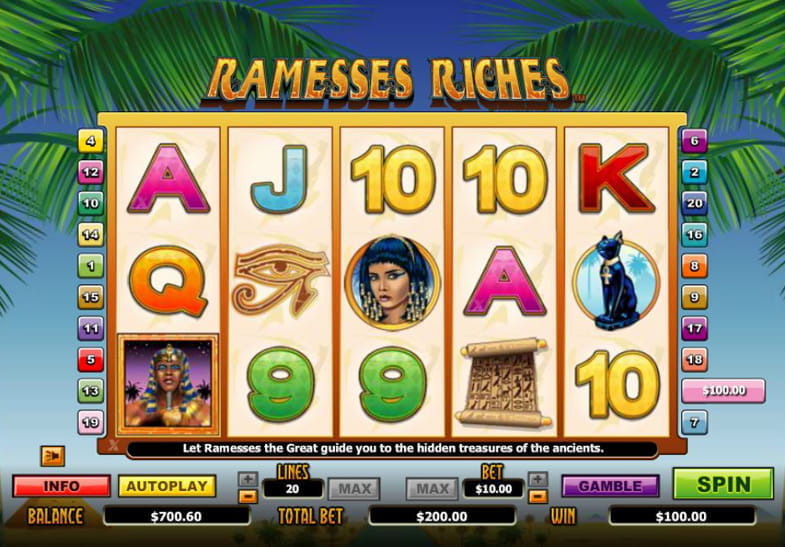785x547 pixels.
Task: Click the Cleopatra portrait symbol
Action: point(392,282)
